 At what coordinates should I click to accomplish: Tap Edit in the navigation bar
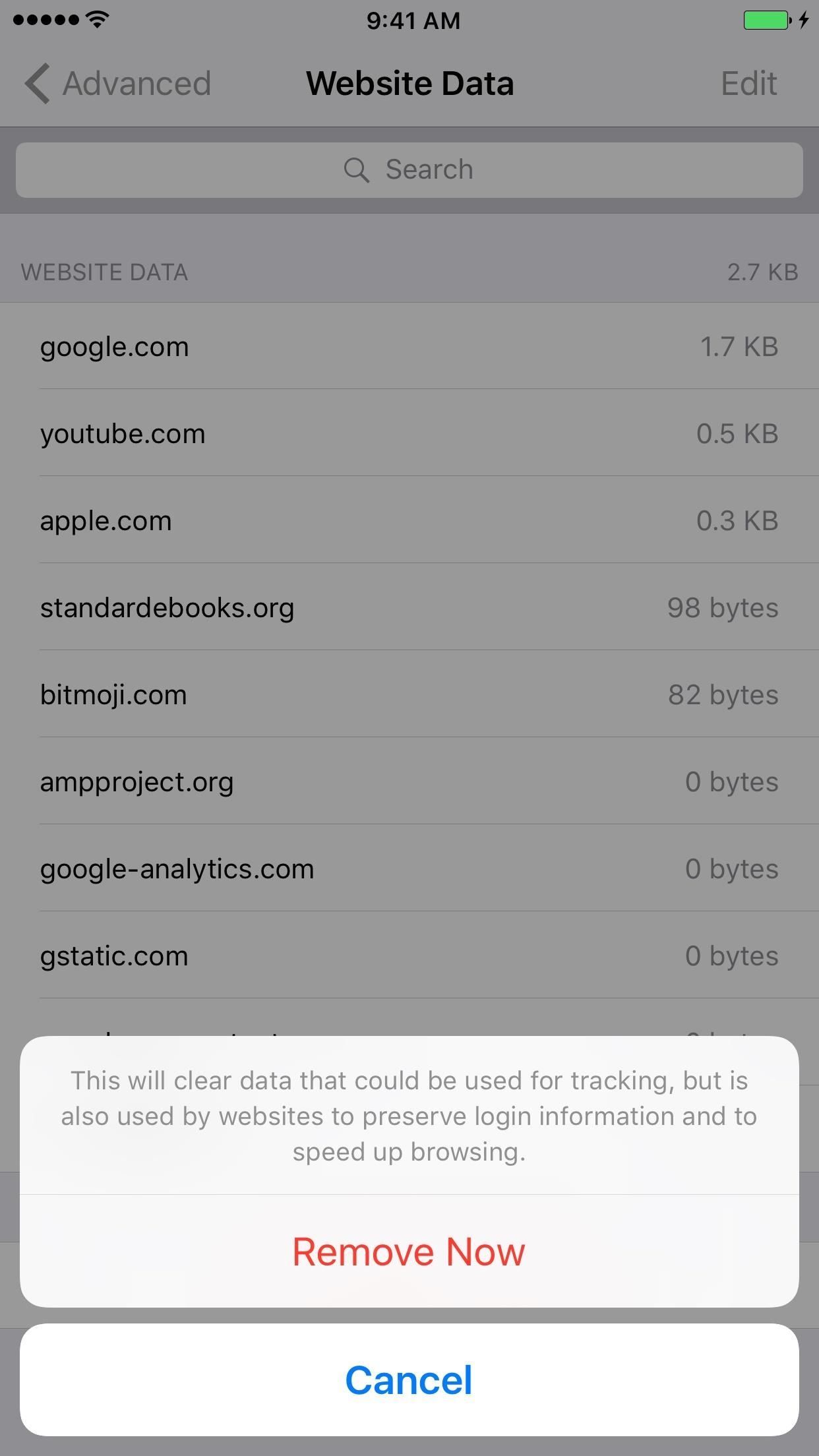[748, 84]
